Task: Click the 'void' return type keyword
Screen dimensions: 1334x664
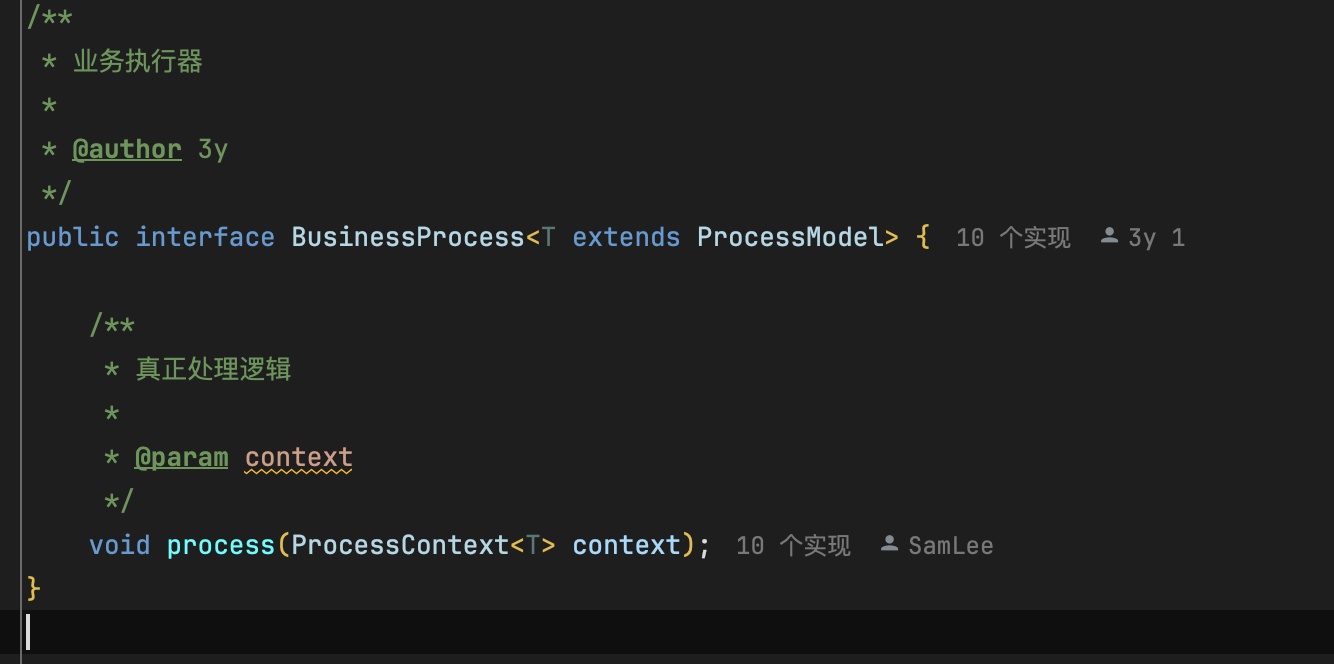Action: [x=119, y=546]
